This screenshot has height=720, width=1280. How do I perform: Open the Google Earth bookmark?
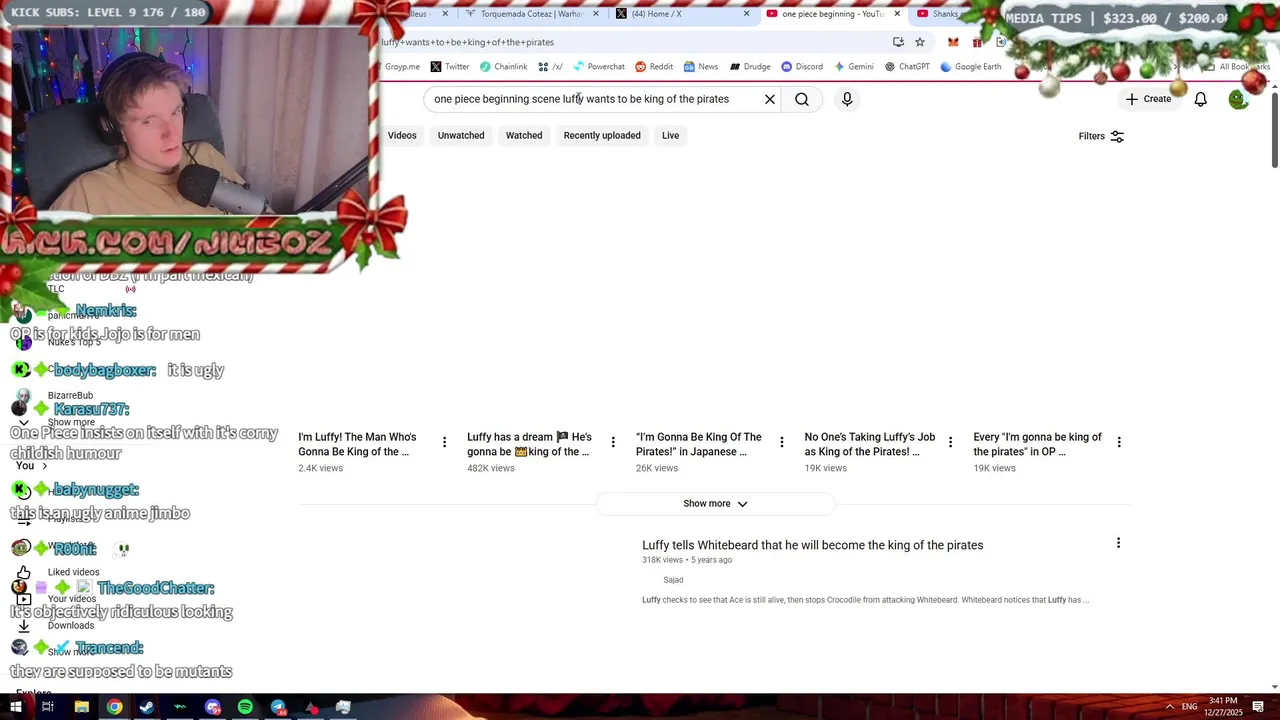[970, 67]
